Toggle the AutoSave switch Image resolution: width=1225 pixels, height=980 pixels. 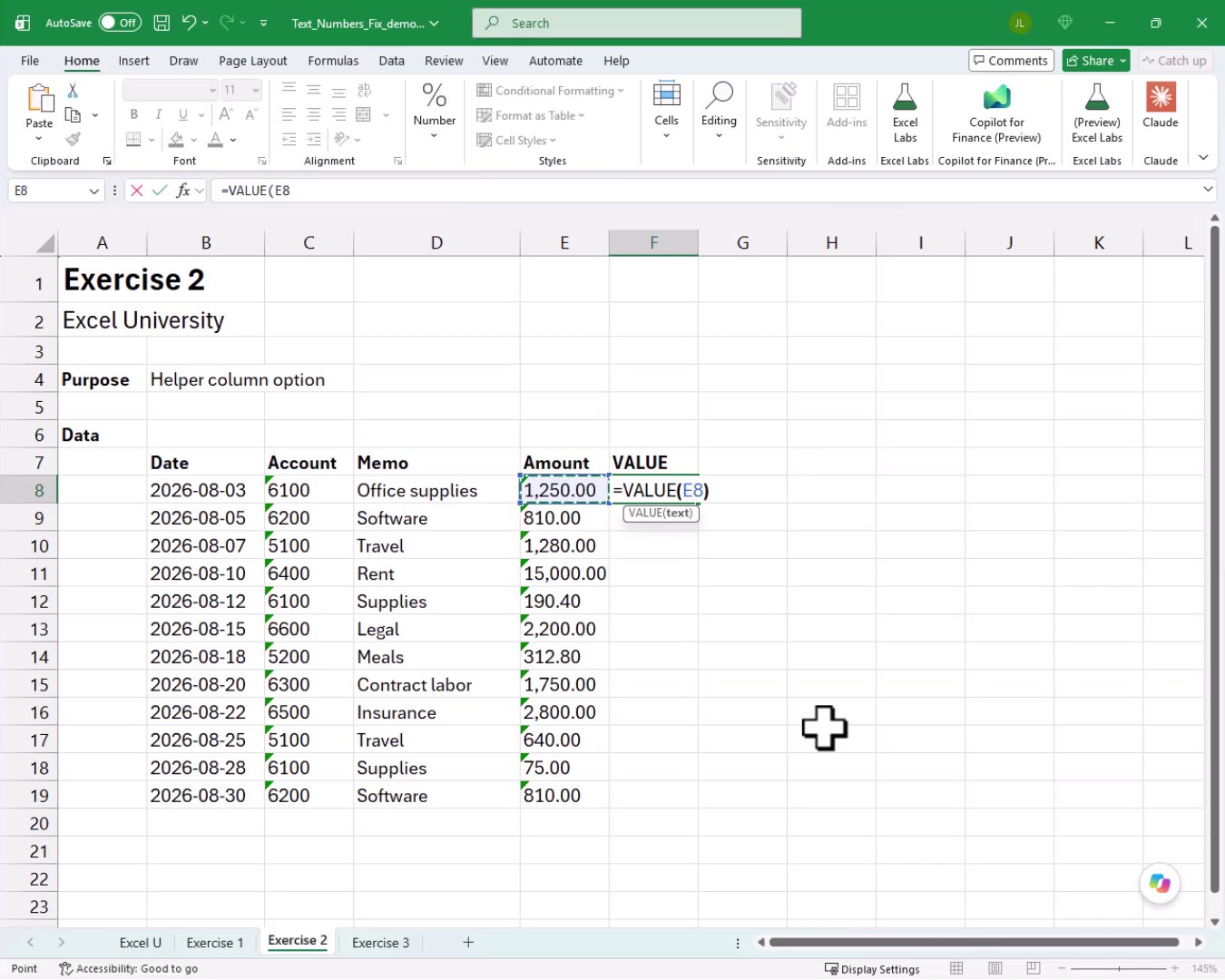120,23
